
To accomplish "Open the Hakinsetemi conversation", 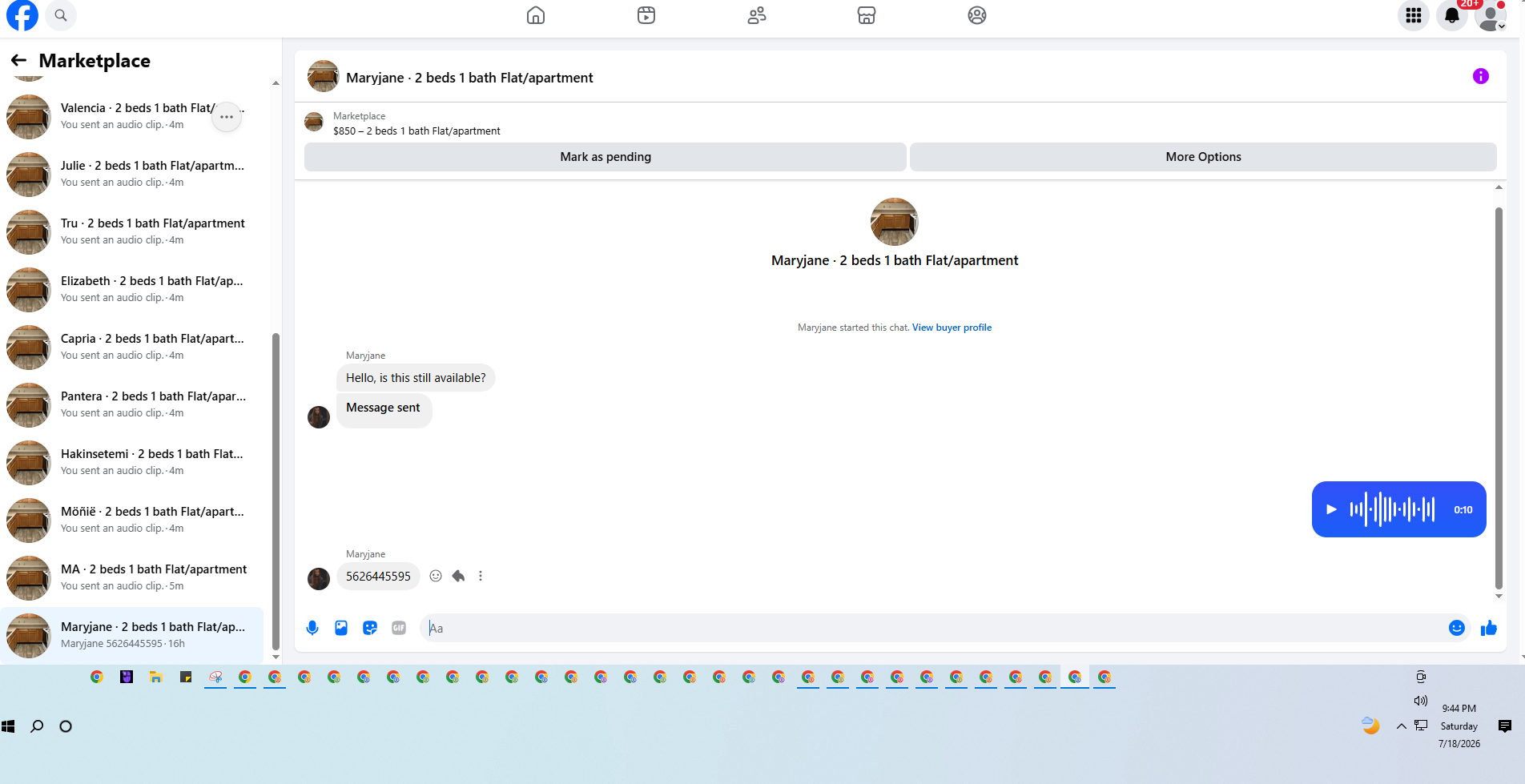I will pyautogui.click(x=132, y=463).
